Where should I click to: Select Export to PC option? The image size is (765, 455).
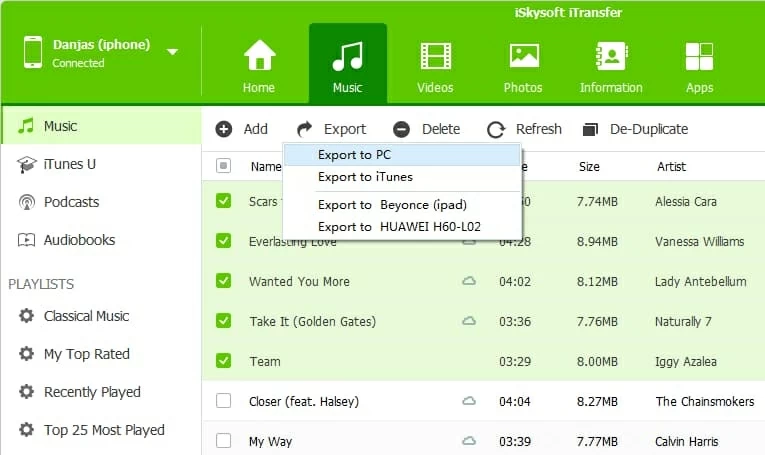pyautogui.click(x=354, y=155)
